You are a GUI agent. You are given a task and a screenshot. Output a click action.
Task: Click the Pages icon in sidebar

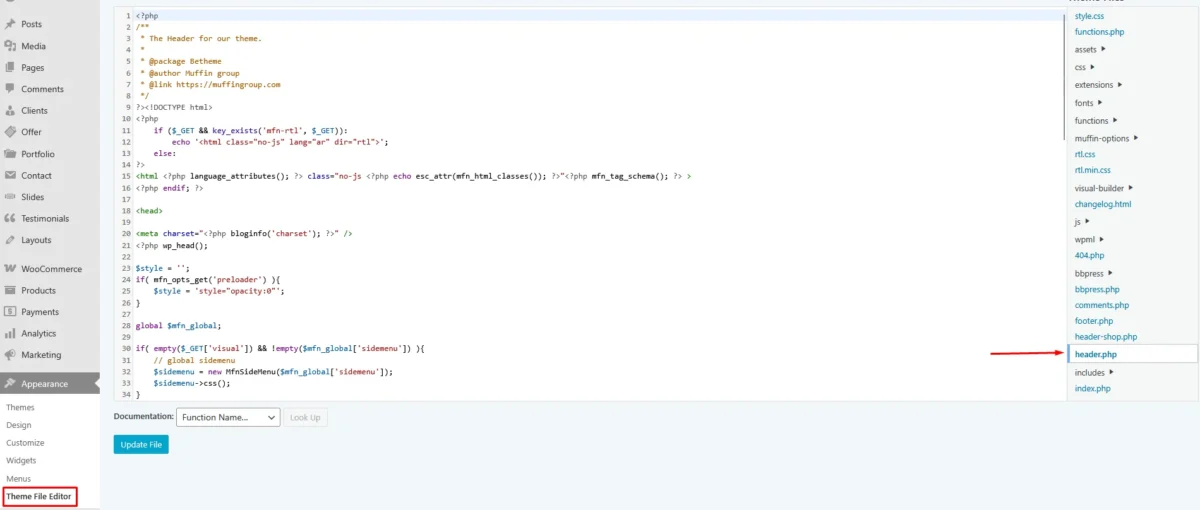(x=10, y=68)
